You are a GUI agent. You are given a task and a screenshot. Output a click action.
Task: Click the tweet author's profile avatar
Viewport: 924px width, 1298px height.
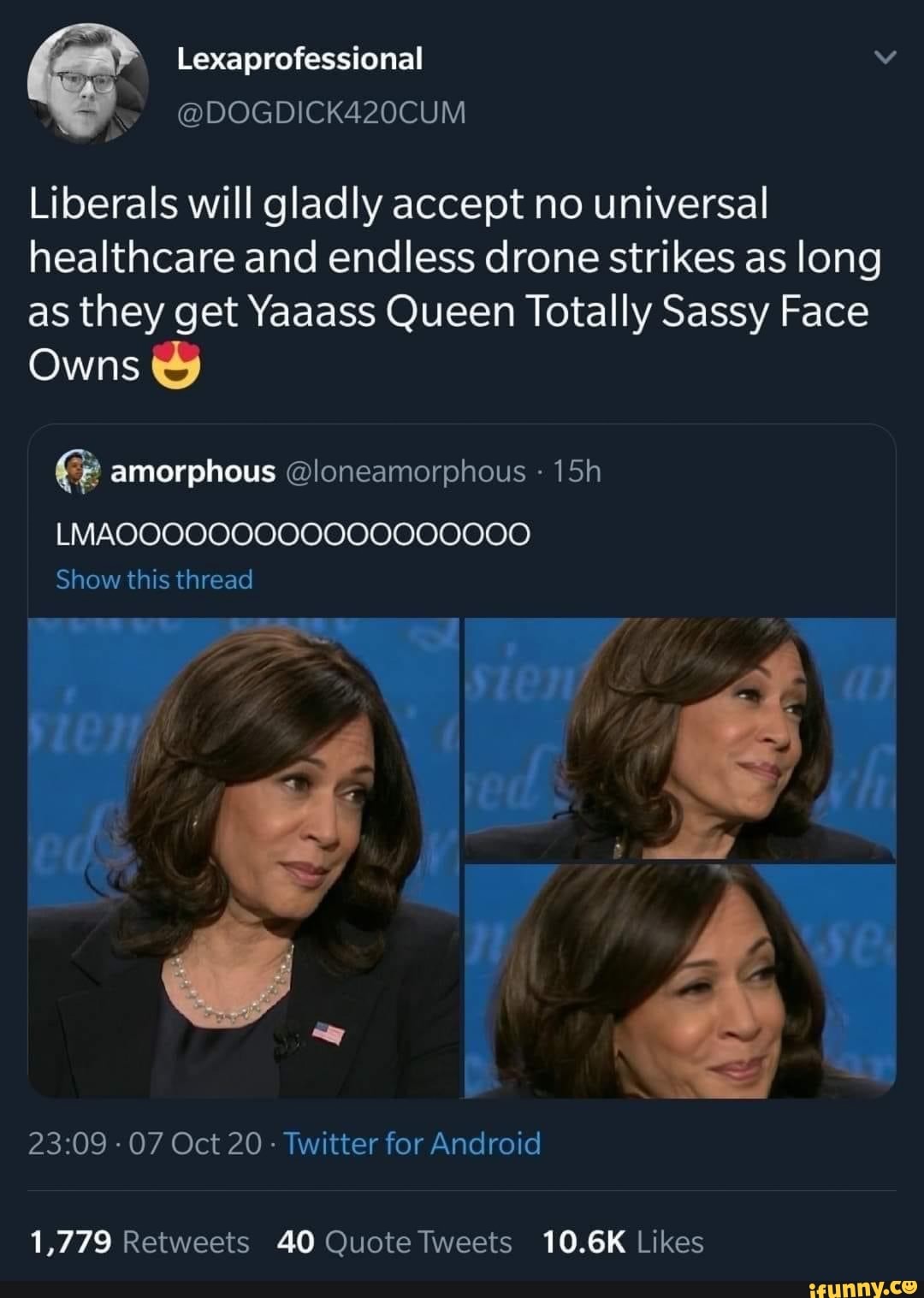point(88,83)
